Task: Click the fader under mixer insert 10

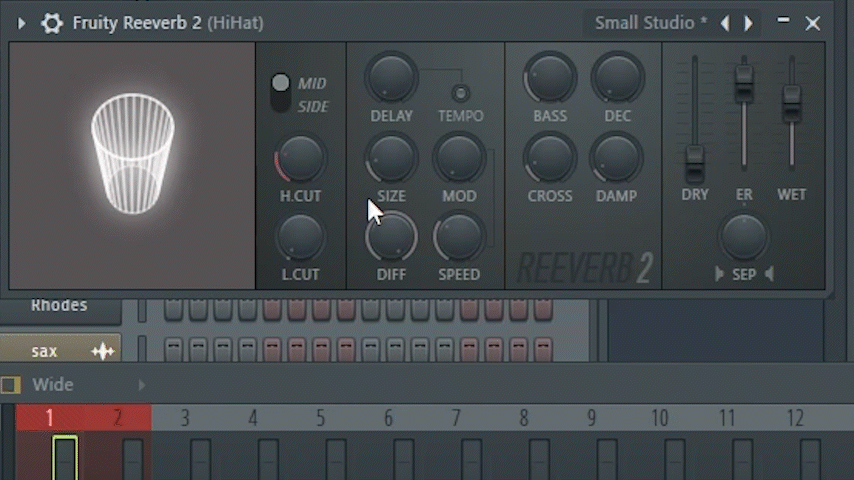Action: pyautogui.click(x=674, y=459)
